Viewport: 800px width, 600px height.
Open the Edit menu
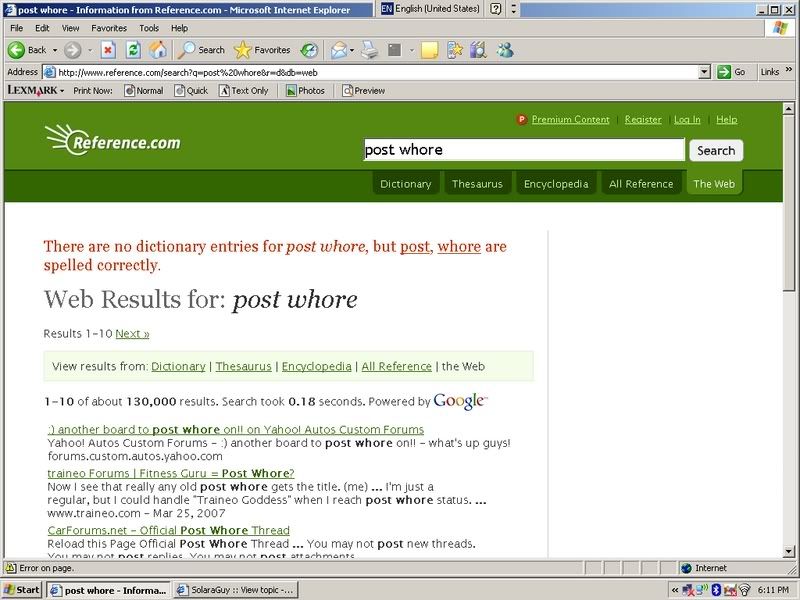[x=42, y=28]
